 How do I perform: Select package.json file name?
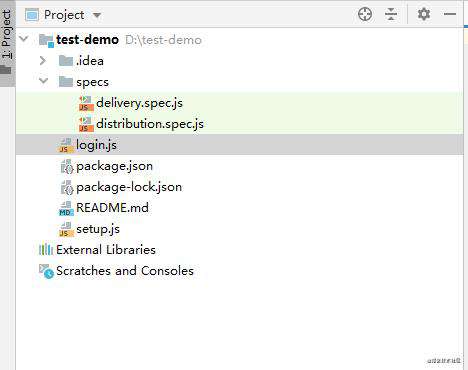click(114, 166)
